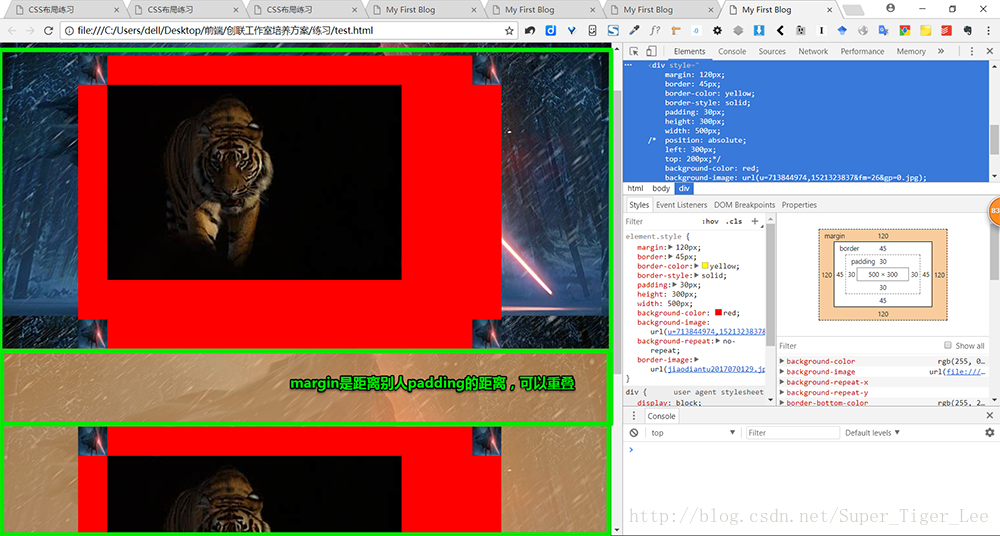
Task: Open the Network tab
Action: click(813, 52)
